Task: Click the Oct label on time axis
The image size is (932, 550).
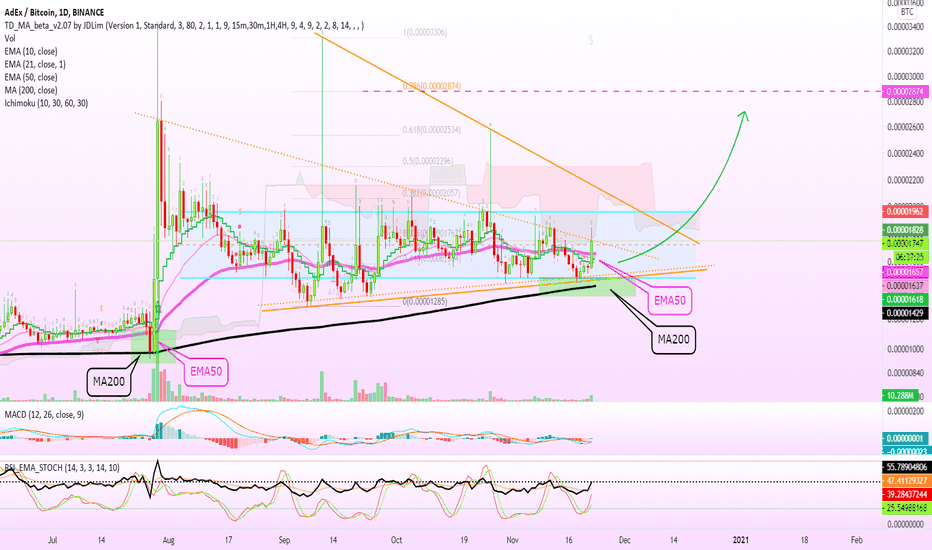Action: pyautogui.click(x=396, y=540)
